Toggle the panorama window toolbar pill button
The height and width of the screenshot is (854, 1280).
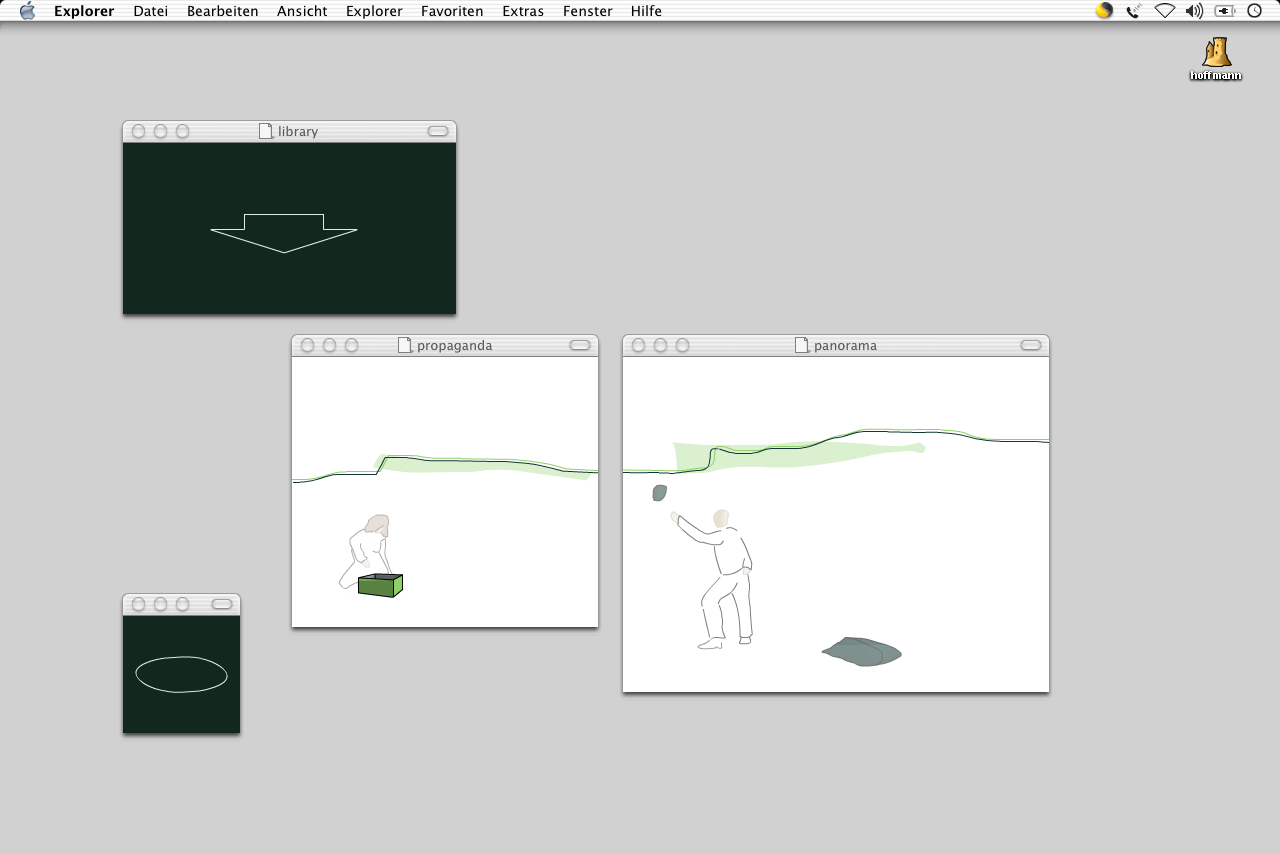point(1031,345)
